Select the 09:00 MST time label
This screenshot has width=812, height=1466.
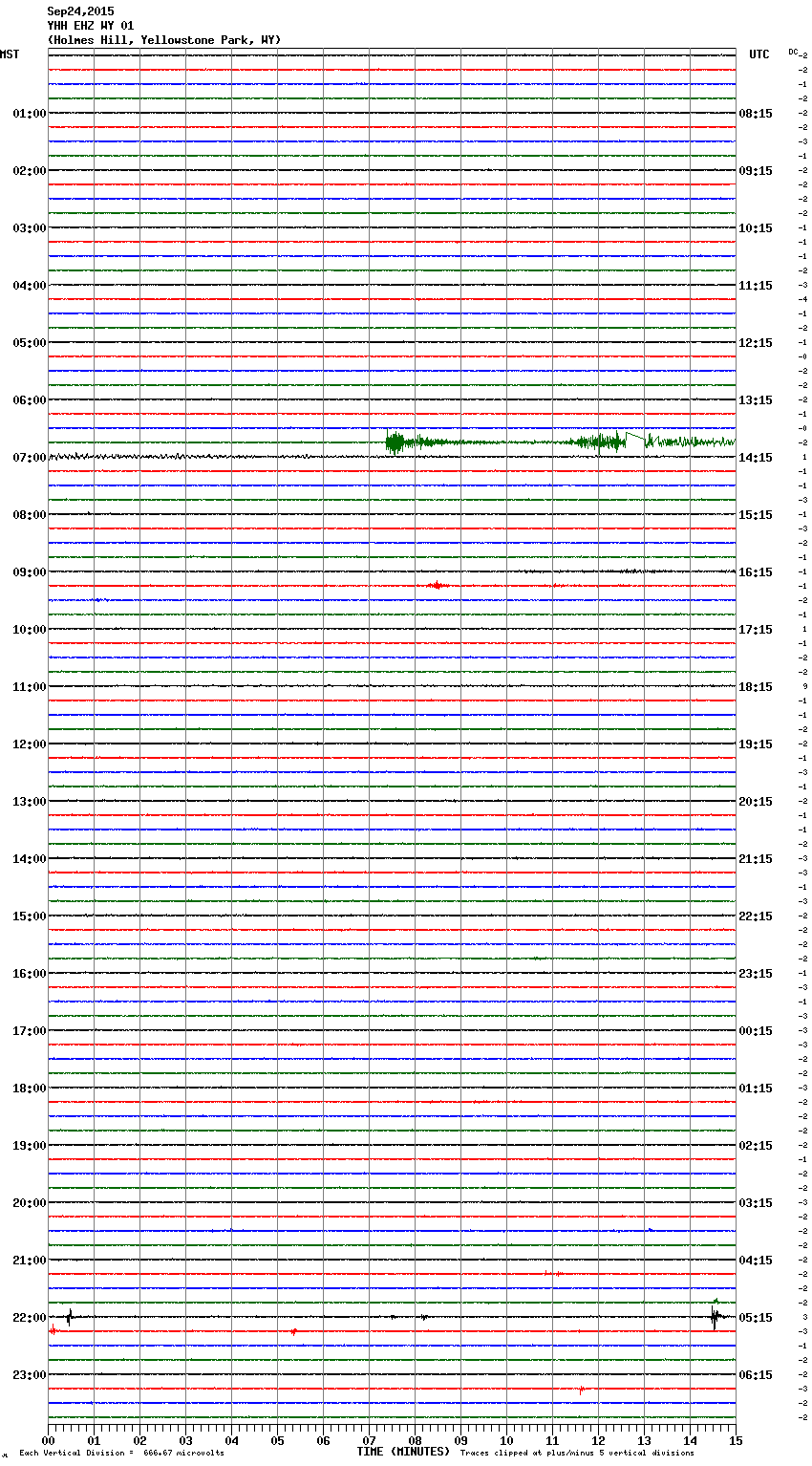pos(30,572)
